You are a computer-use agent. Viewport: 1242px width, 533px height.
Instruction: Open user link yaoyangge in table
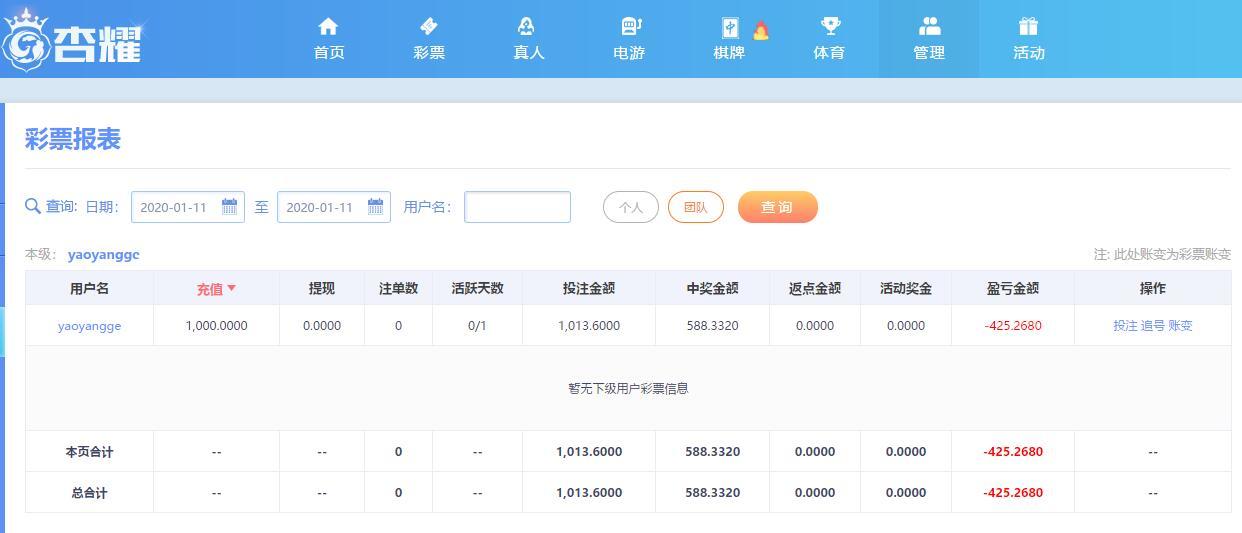click(x=89, y=326)
